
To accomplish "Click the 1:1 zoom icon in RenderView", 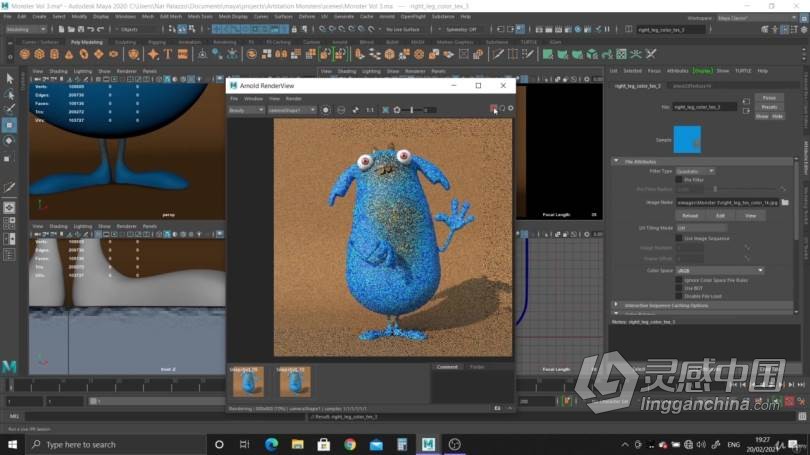I will 370,110.
